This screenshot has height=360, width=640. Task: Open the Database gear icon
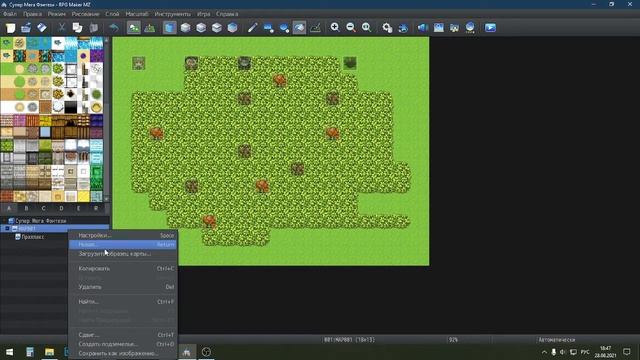tap(387, 28)
